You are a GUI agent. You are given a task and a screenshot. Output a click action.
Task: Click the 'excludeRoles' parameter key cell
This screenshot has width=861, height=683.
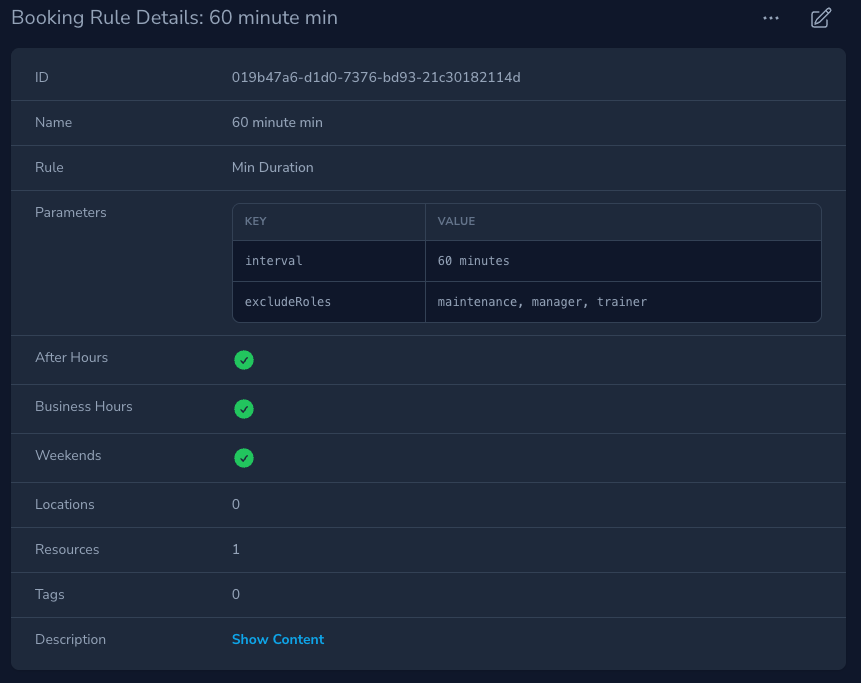pyautogui.click(x=329, y=302)
